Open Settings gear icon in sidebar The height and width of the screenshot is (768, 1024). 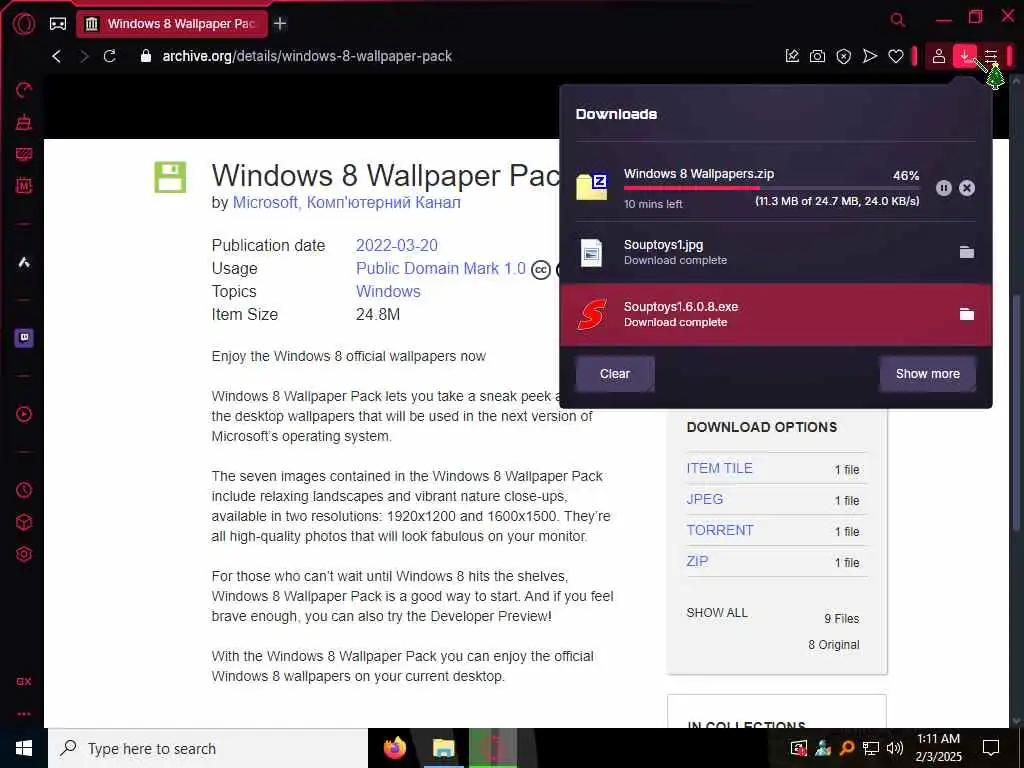tap(24, 554)
